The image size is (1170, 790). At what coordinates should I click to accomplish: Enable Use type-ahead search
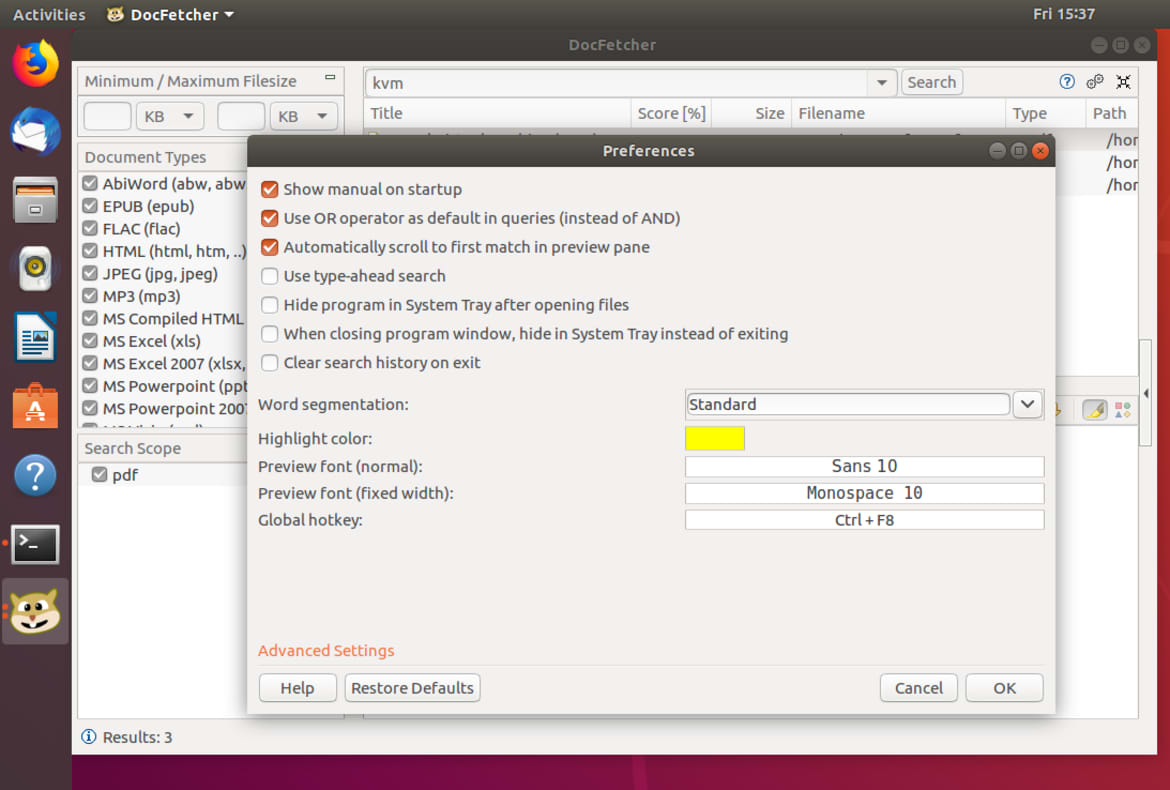click(269, 276)
